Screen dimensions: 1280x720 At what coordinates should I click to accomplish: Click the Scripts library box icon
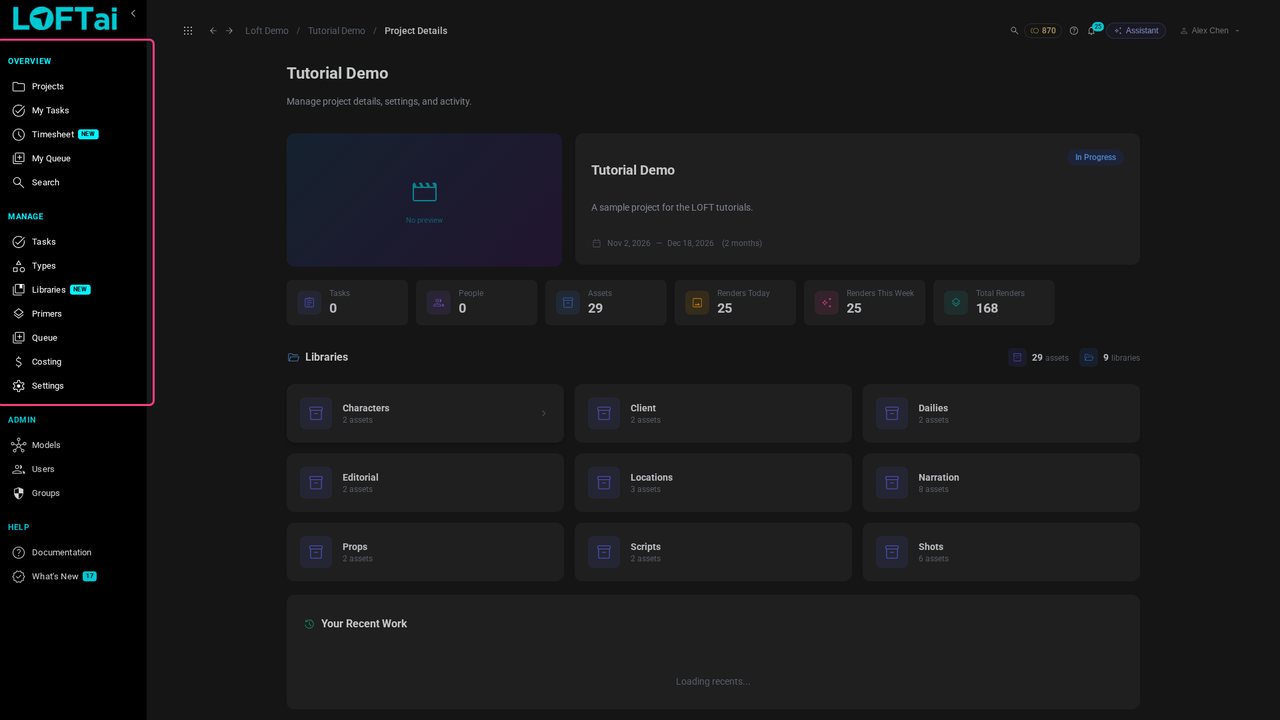point(604,552)
